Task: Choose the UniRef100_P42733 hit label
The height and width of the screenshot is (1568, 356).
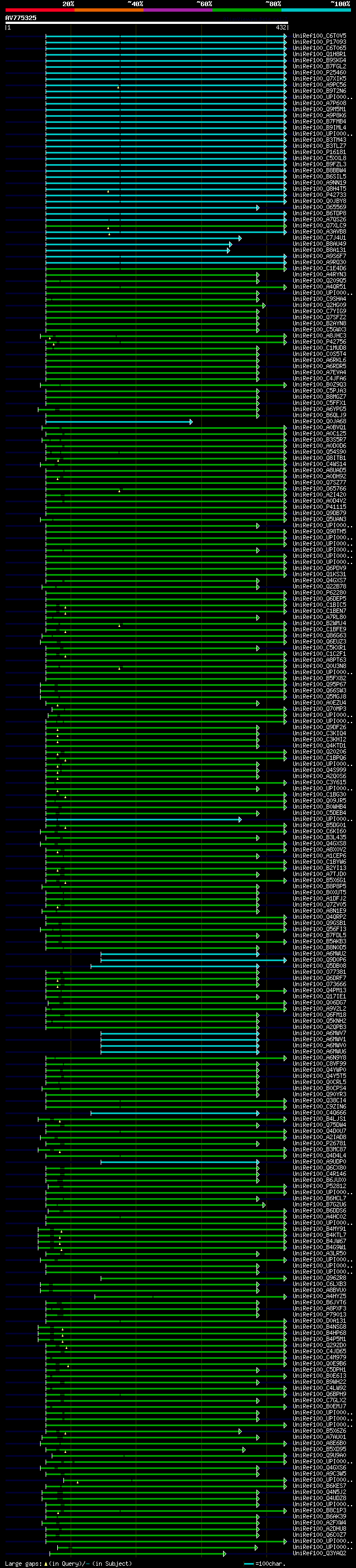Action: click(319, 195)
